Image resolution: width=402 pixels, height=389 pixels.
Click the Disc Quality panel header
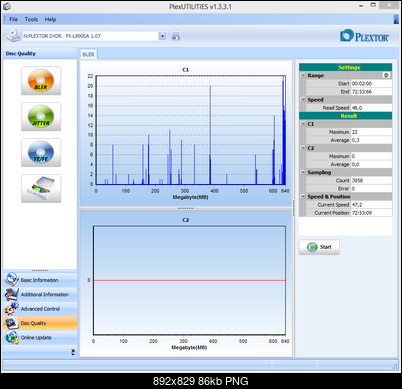[x=40, y=53]
